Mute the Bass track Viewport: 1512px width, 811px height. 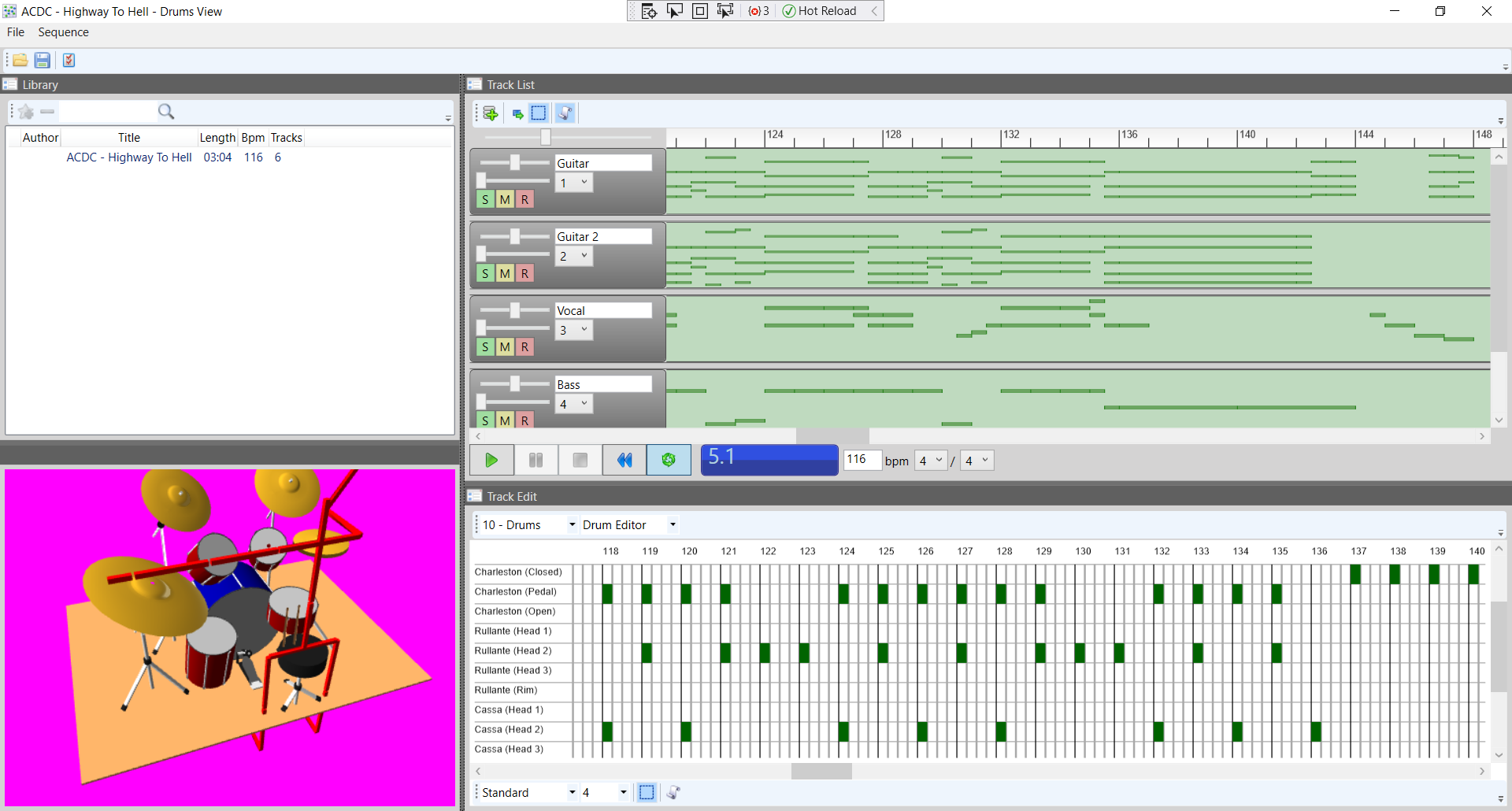pos(505,420)
